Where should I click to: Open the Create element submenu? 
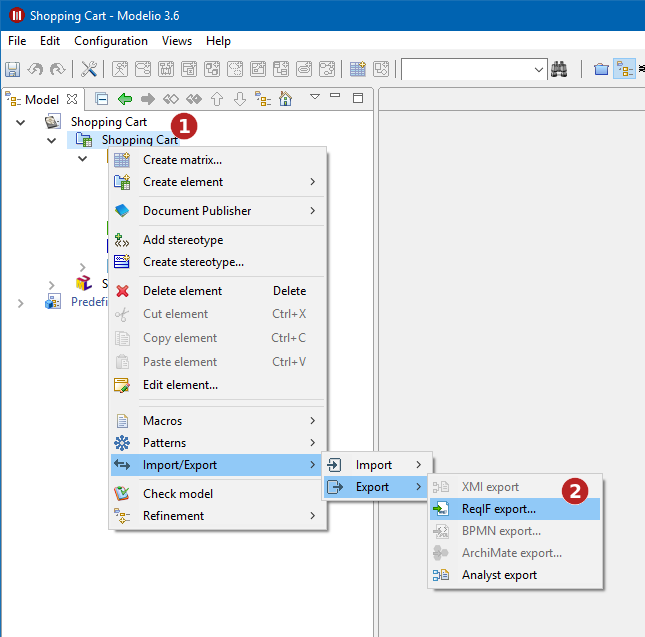pos(218,182)
